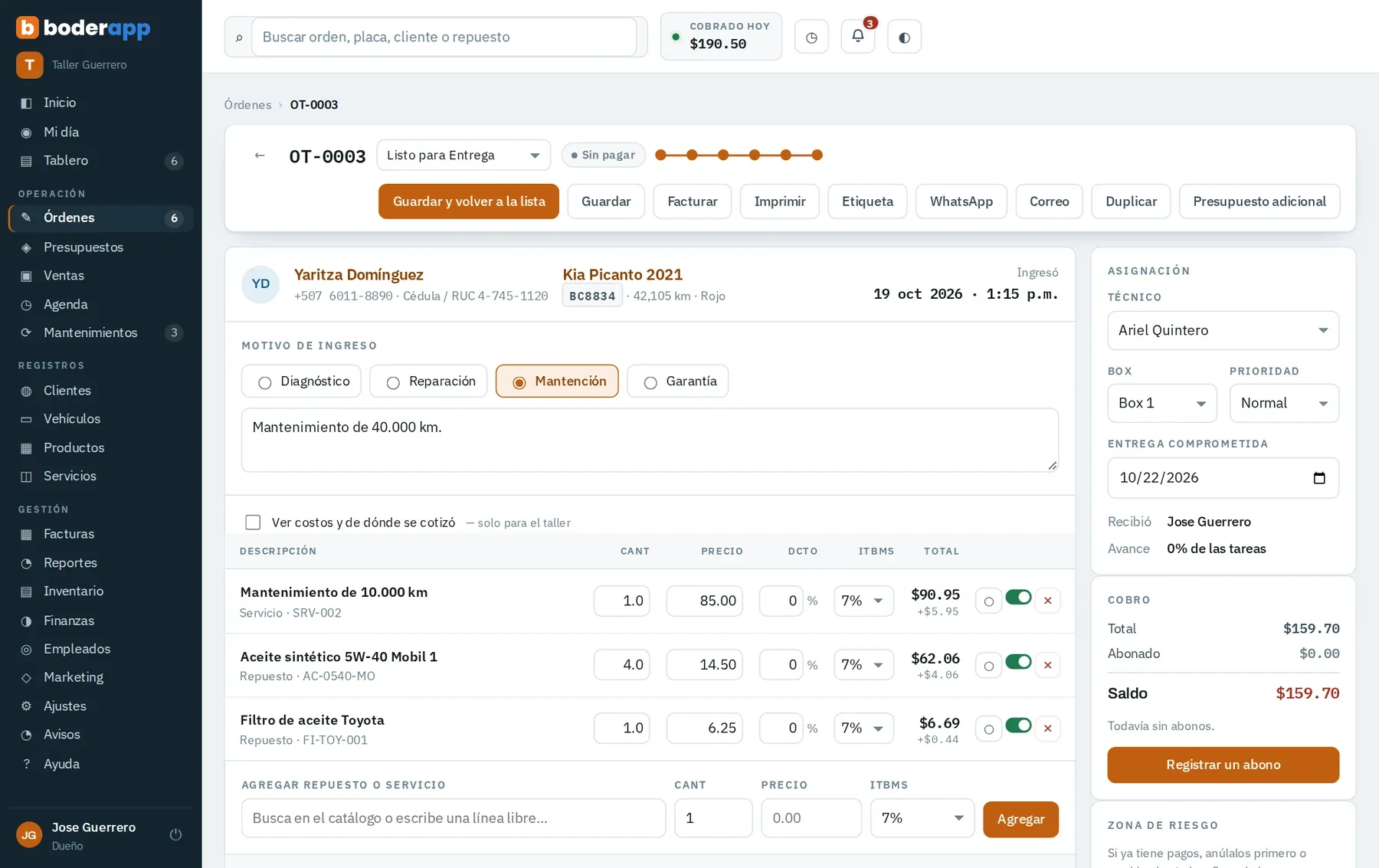Image resolution: width=1379 pixels, height=868 pixels.
Task: Click Registrar un abono
Action: 1223,765
